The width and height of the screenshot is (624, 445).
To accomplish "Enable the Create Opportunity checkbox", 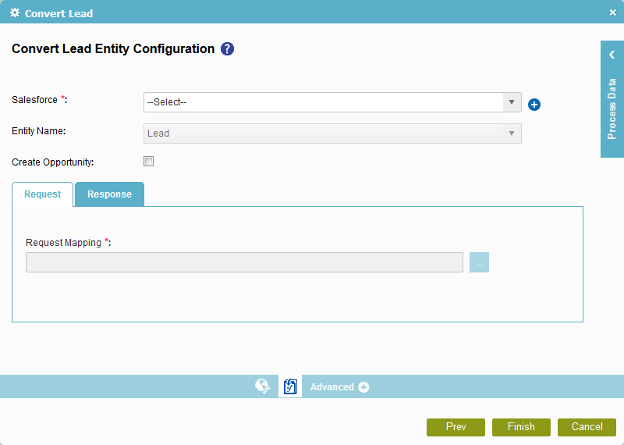I will pos(148,161).
